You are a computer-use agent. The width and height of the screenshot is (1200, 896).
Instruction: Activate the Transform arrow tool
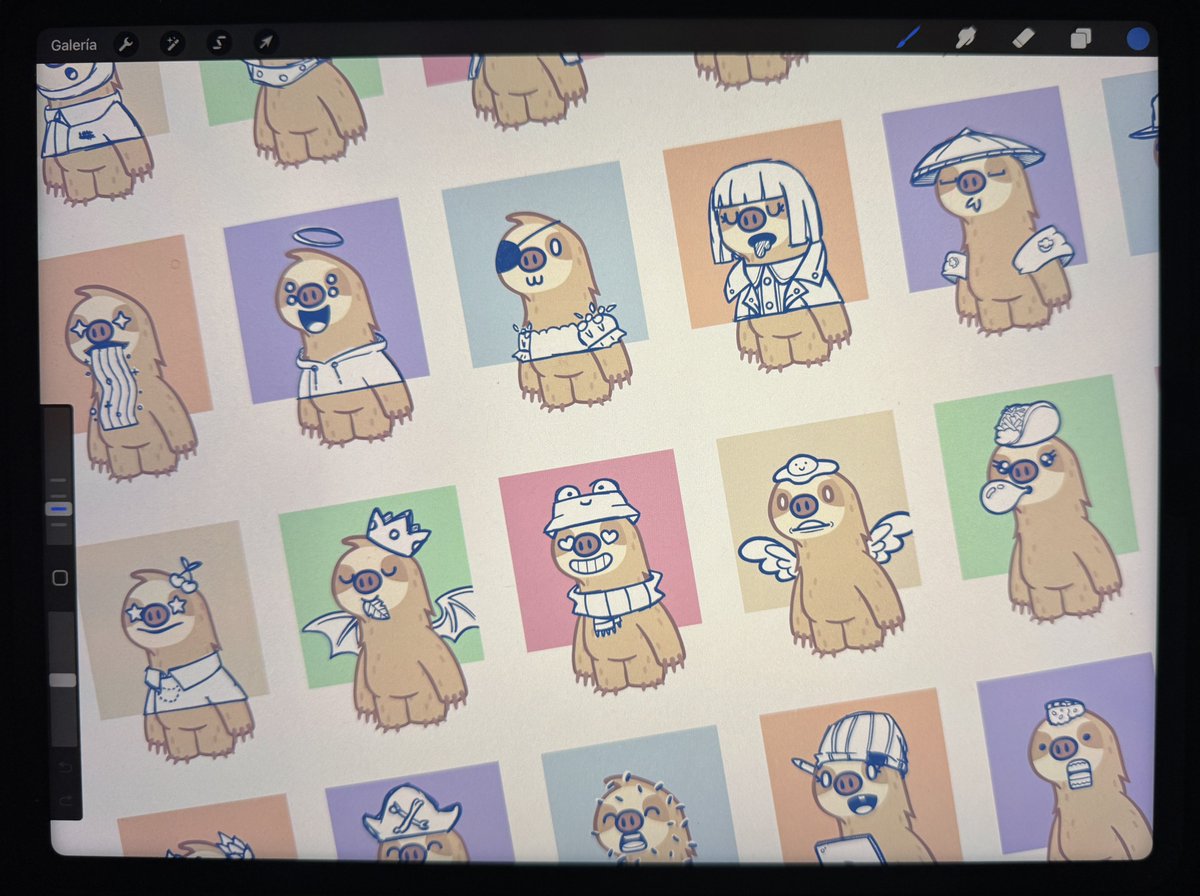(266, 42)
